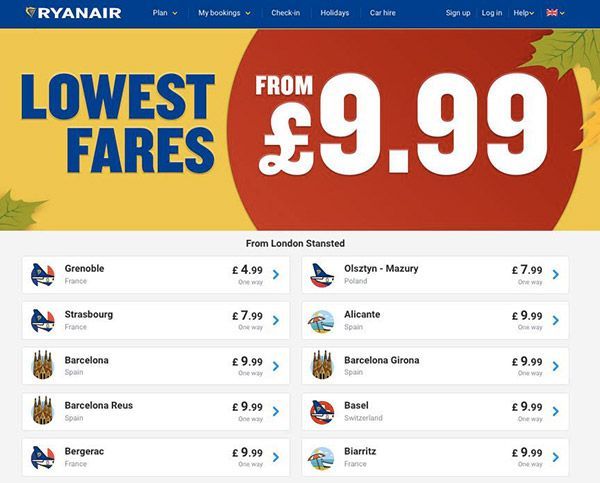Open the Car hire section
The width and height of the screenshot is (600, 483).
coord(383,13)
